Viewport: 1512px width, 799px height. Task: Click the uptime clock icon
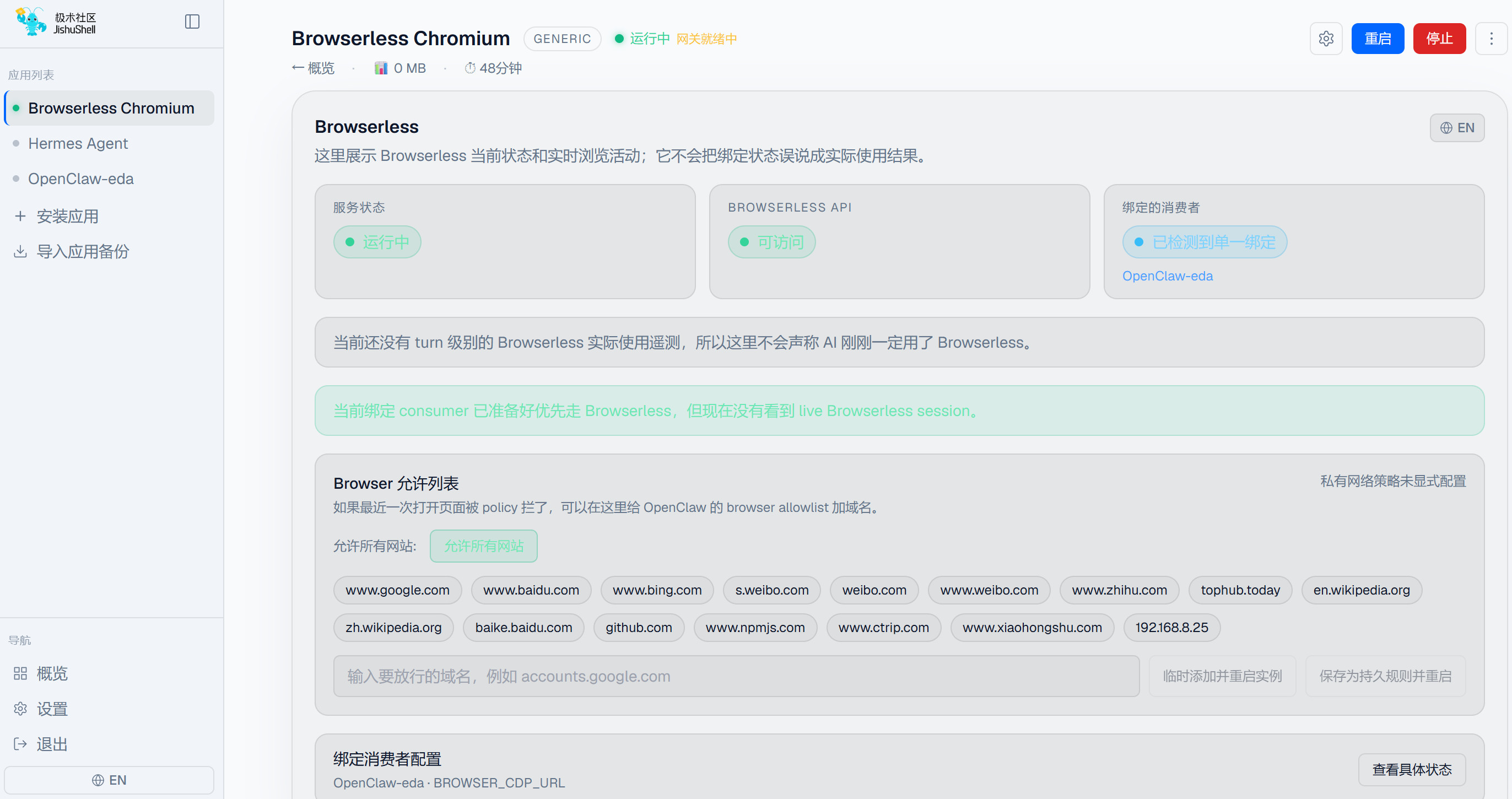tap(469, 68)
